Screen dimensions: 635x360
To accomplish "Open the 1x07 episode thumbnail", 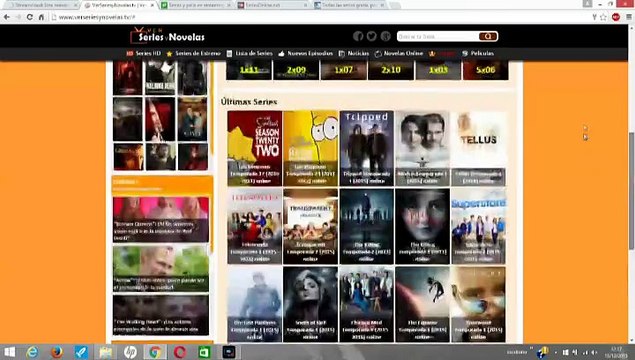I will pyautogui.click(x=343, y=70).
